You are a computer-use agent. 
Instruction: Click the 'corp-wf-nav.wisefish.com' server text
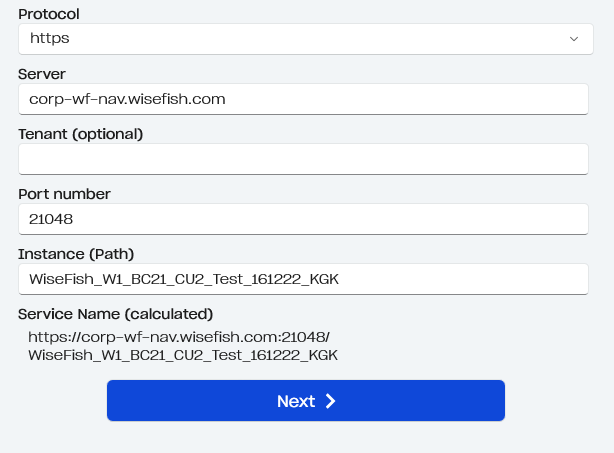coord(127,99)
